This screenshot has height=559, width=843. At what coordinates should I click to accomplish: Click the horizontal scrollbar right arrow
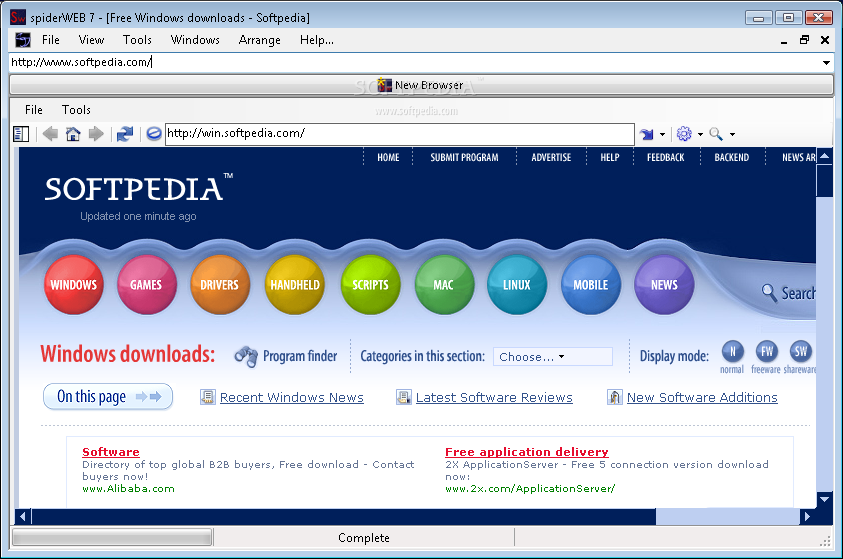pos(807,517)
